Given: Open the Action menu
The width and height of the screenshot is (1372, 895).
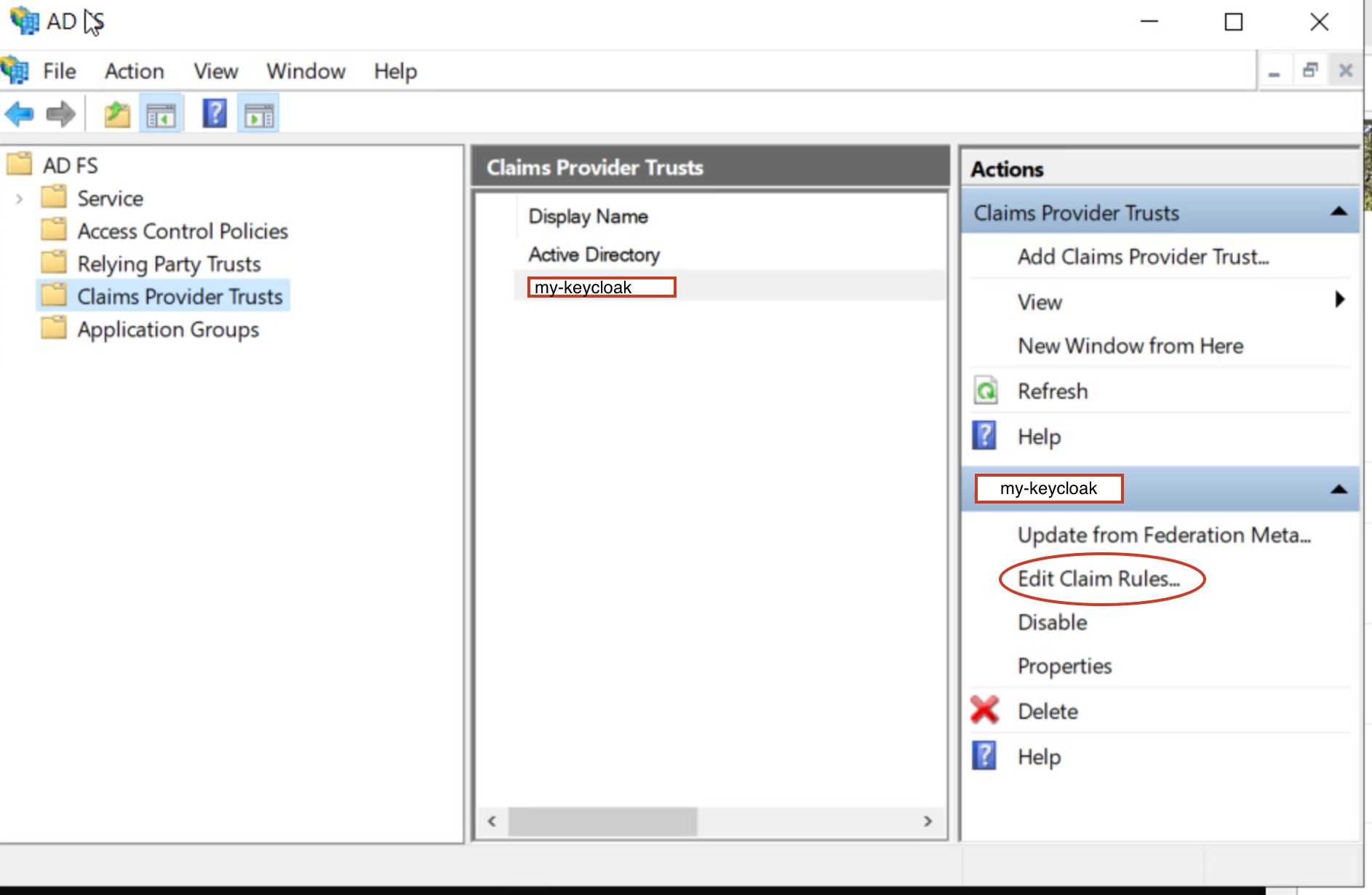Looking at the screenshot, I should tap(134, 71).
